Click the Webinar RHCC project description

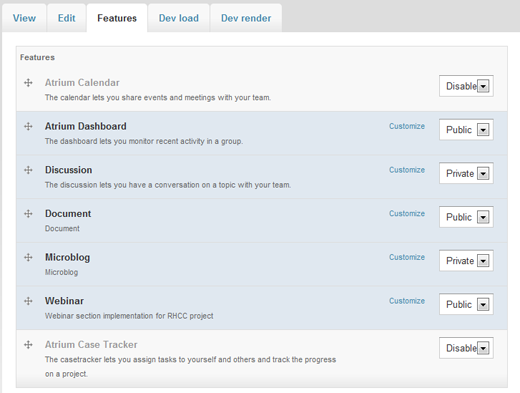point(129,316)
